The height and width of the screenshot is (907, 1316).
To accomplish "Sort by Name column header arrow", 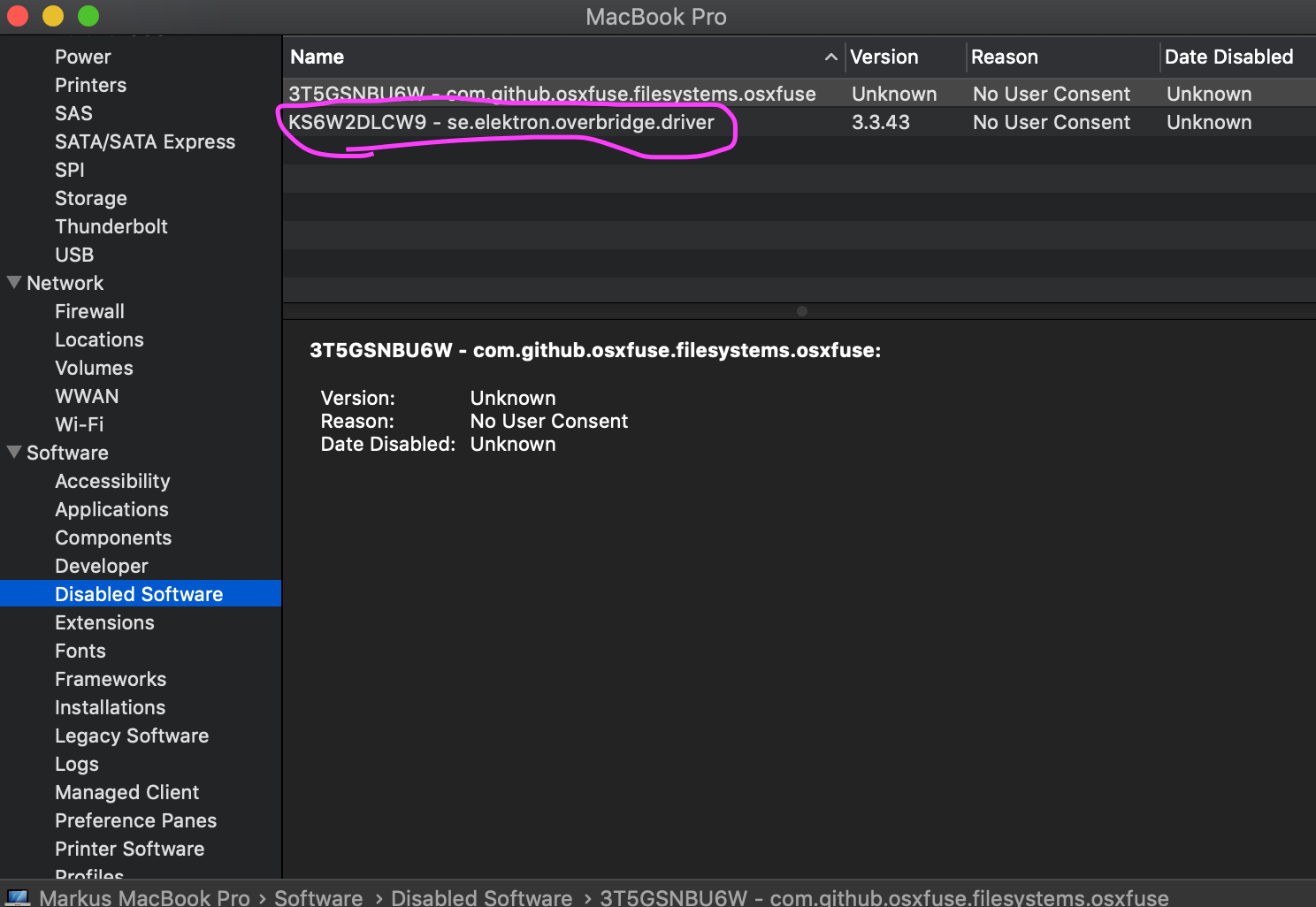I will pyautogui.click(x=830, y=57).
